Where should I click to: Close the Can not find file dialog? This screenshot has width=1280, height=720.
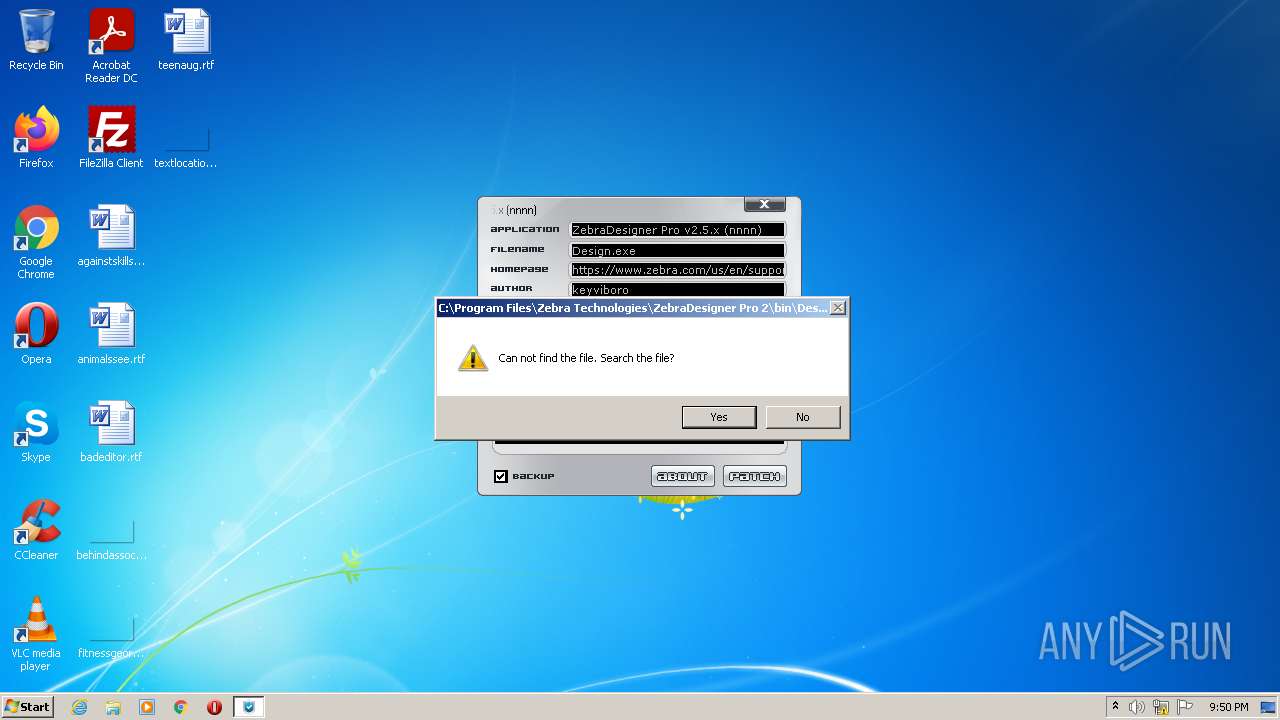pyautogui.click(x=838, y=308)
